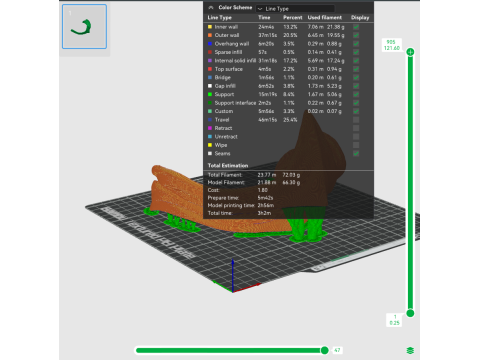Click the 'Travel' row label

(222, 120)
